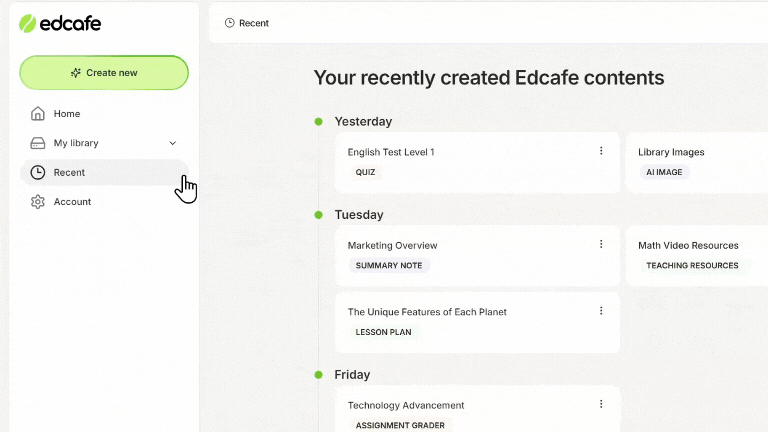Click the Friday timeline marker dot
Image resolution: width=768 pixels, height=432 pixels.
tap(318, 375)
